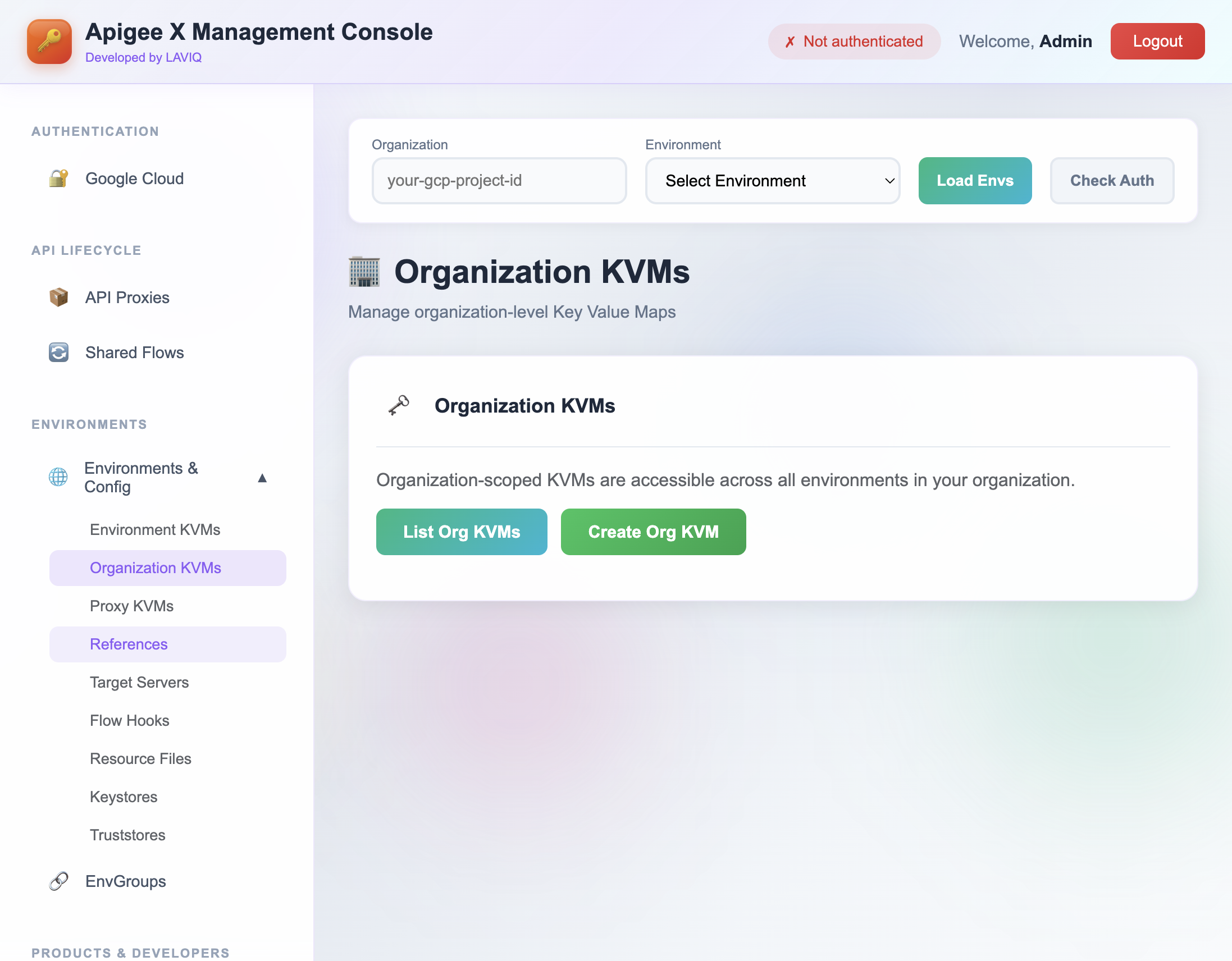
Task: Click the Not authenticated status badge
Action: 854,41
